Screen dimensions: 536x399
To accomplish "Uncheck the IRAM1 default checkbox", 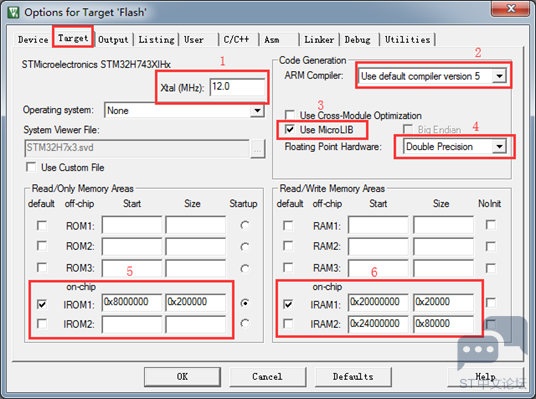I will [288, 304].
